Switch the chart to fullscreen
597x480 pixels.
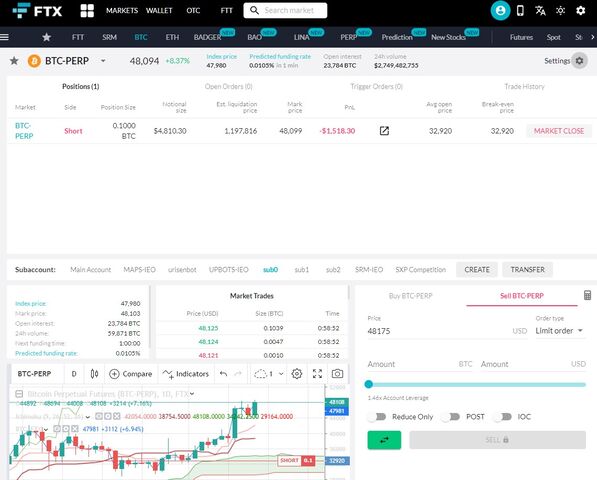pyautogui.click(x=317, y=374)
